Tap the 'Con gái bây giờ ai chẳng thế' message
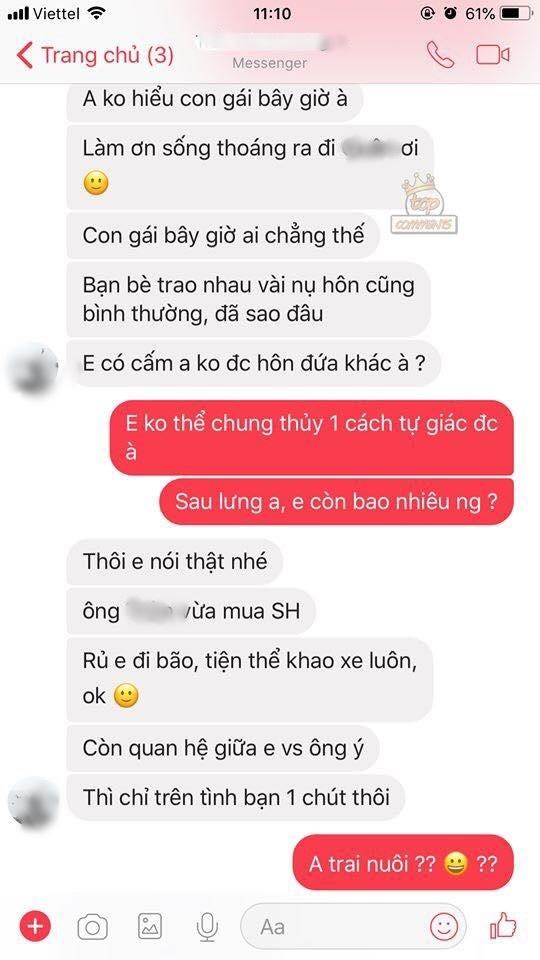 pos(223,235)
